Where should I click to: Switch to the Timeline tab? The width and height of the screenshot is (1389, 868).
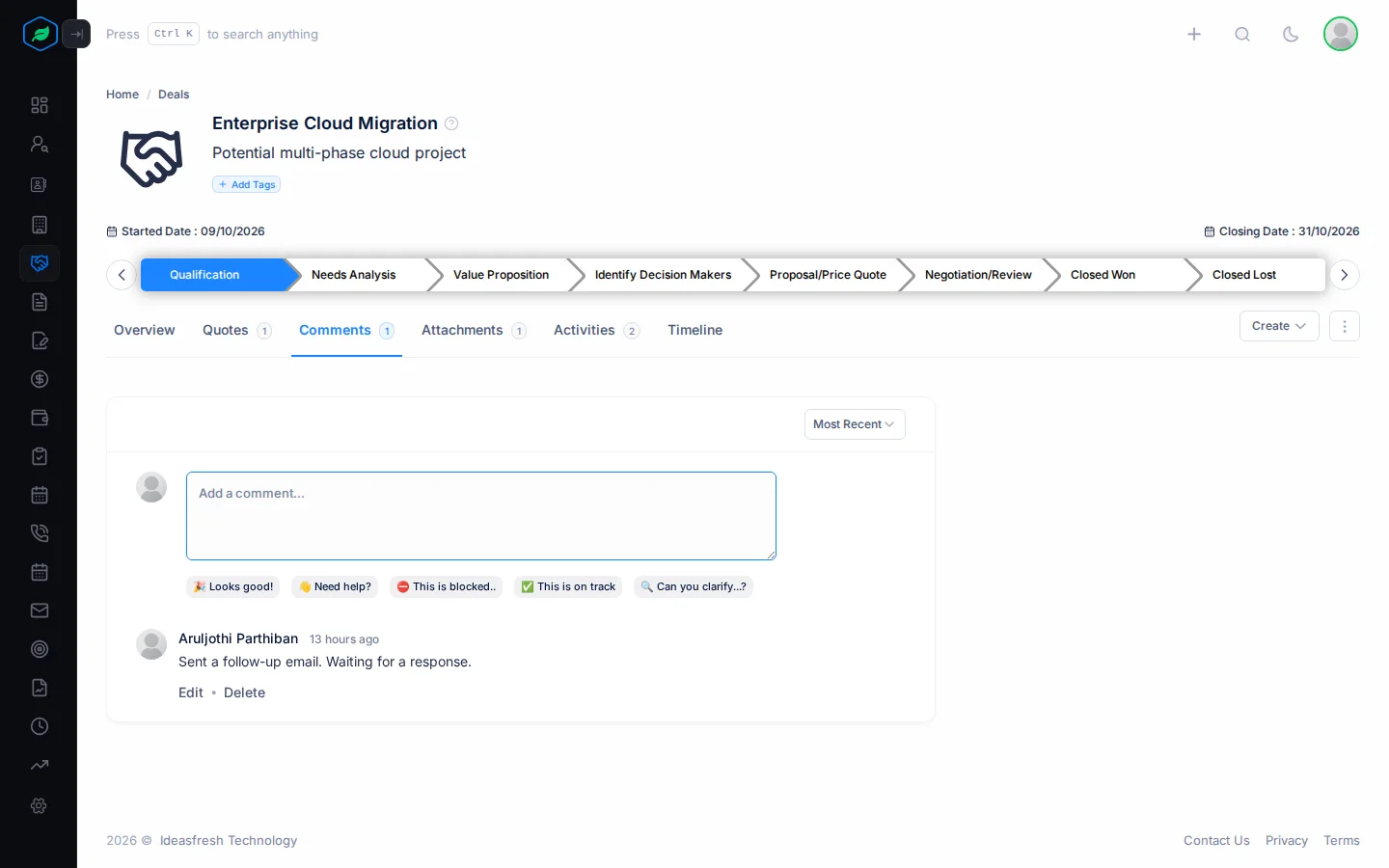click(x=694, y=330)
